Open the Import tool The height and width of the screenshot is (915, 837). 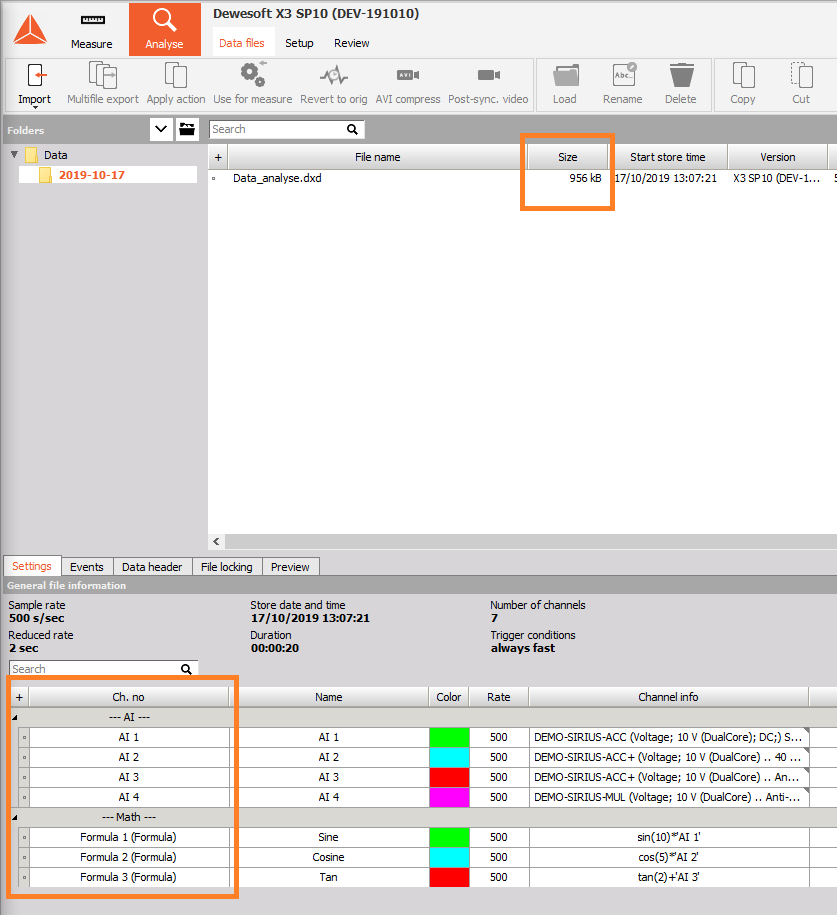34,85
